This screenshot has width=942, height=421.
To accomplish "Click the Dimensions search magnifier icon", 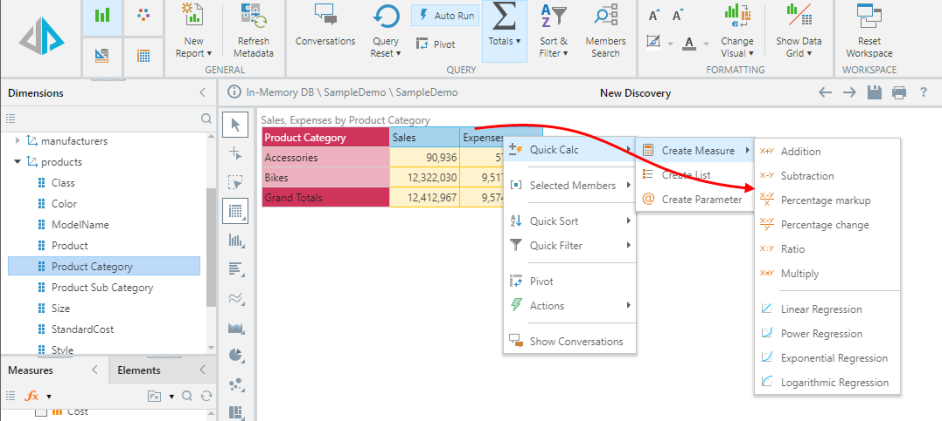I will click(x=205, y=119).
